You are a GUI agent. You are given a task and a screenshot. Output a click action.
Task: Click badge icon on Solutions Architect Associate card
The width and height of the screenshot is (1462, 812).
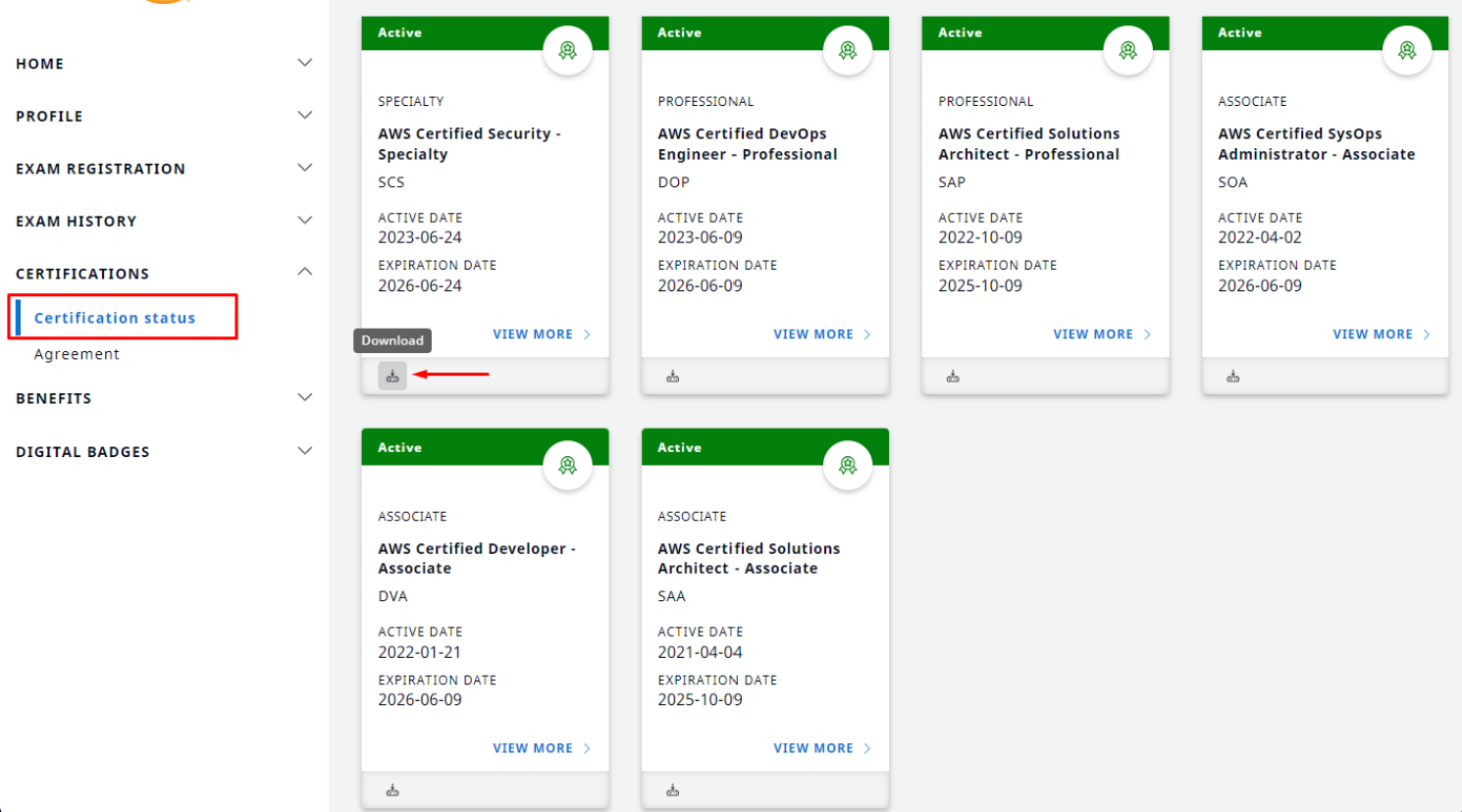pos(848,465)
